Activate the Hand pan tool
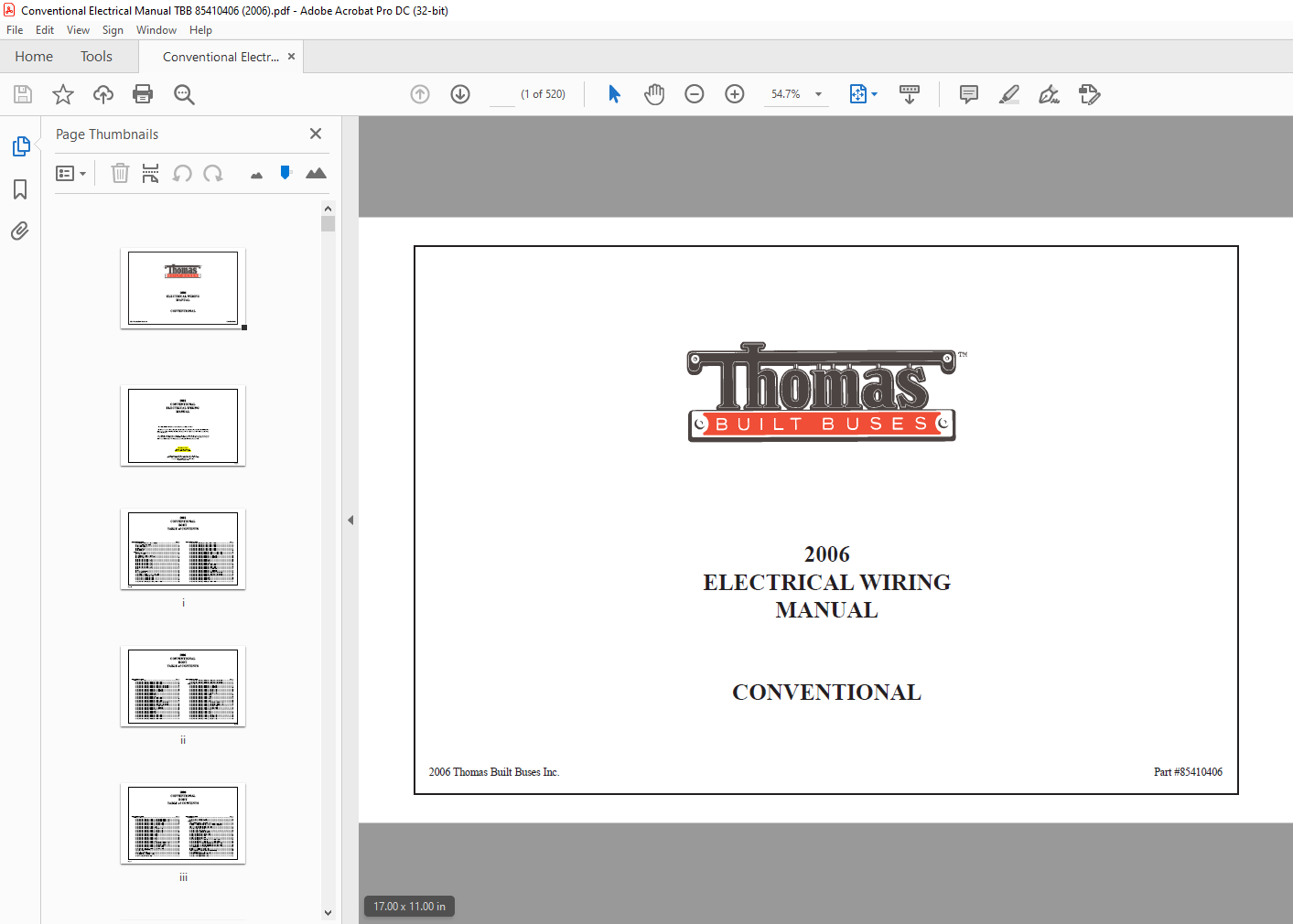Screen dimensions: 1293x924 654,94
